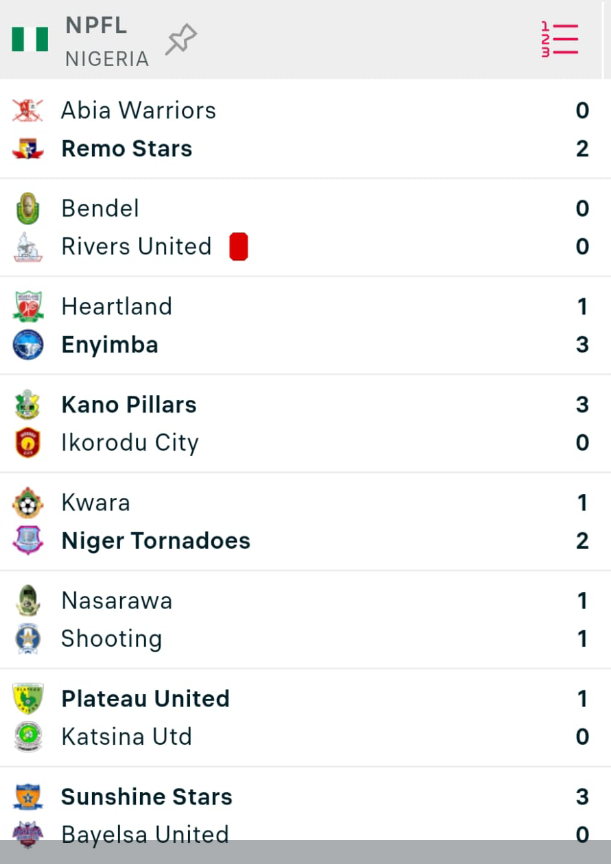Open the Heartland vs Enyimba match

(x=300, y=326)
